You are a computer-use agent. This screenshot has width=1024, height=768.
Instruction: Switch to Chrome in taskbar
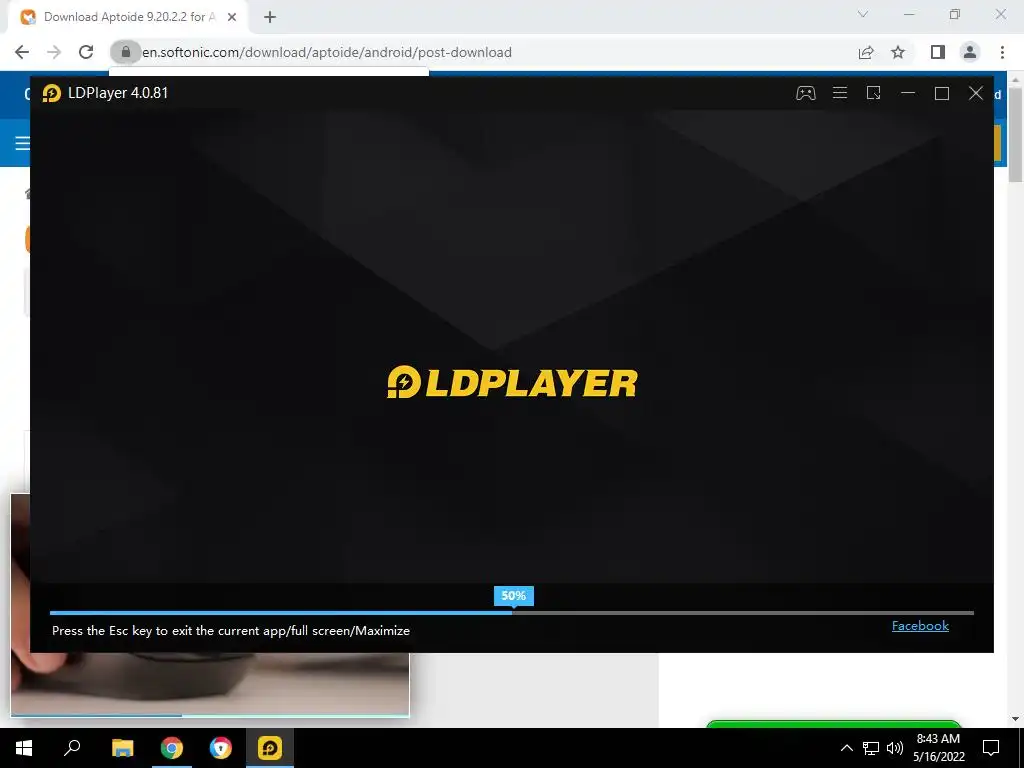172,747
